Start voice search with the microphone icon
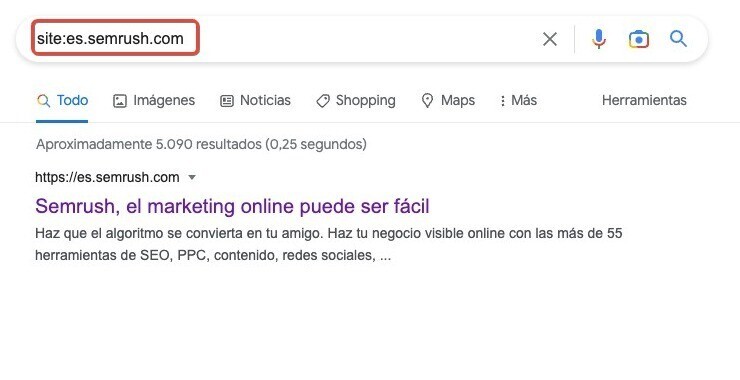 598,39
